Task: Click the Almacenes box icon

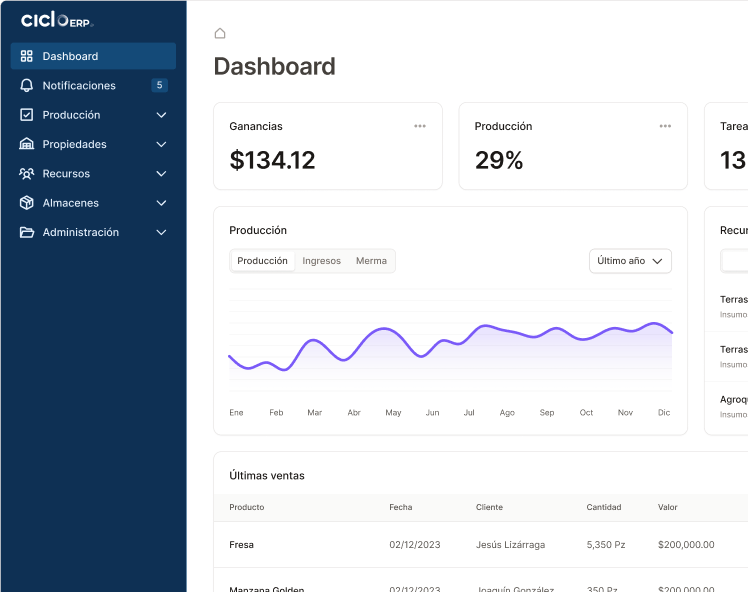Action: [x=27, y=203]
